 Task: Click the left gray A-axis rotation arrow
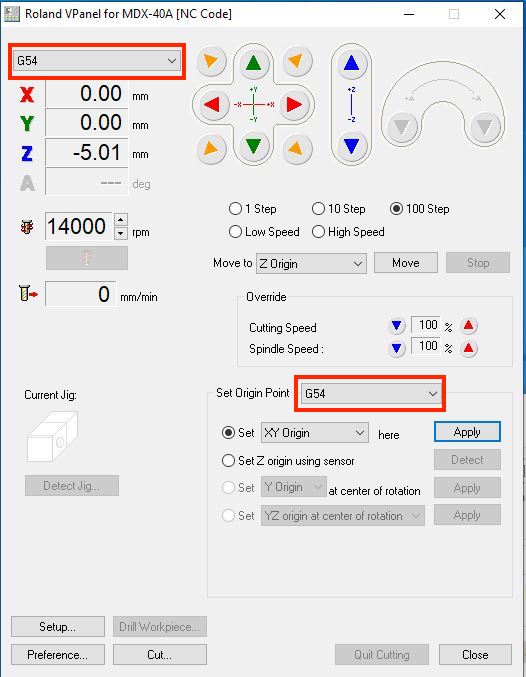coord(402,127)
